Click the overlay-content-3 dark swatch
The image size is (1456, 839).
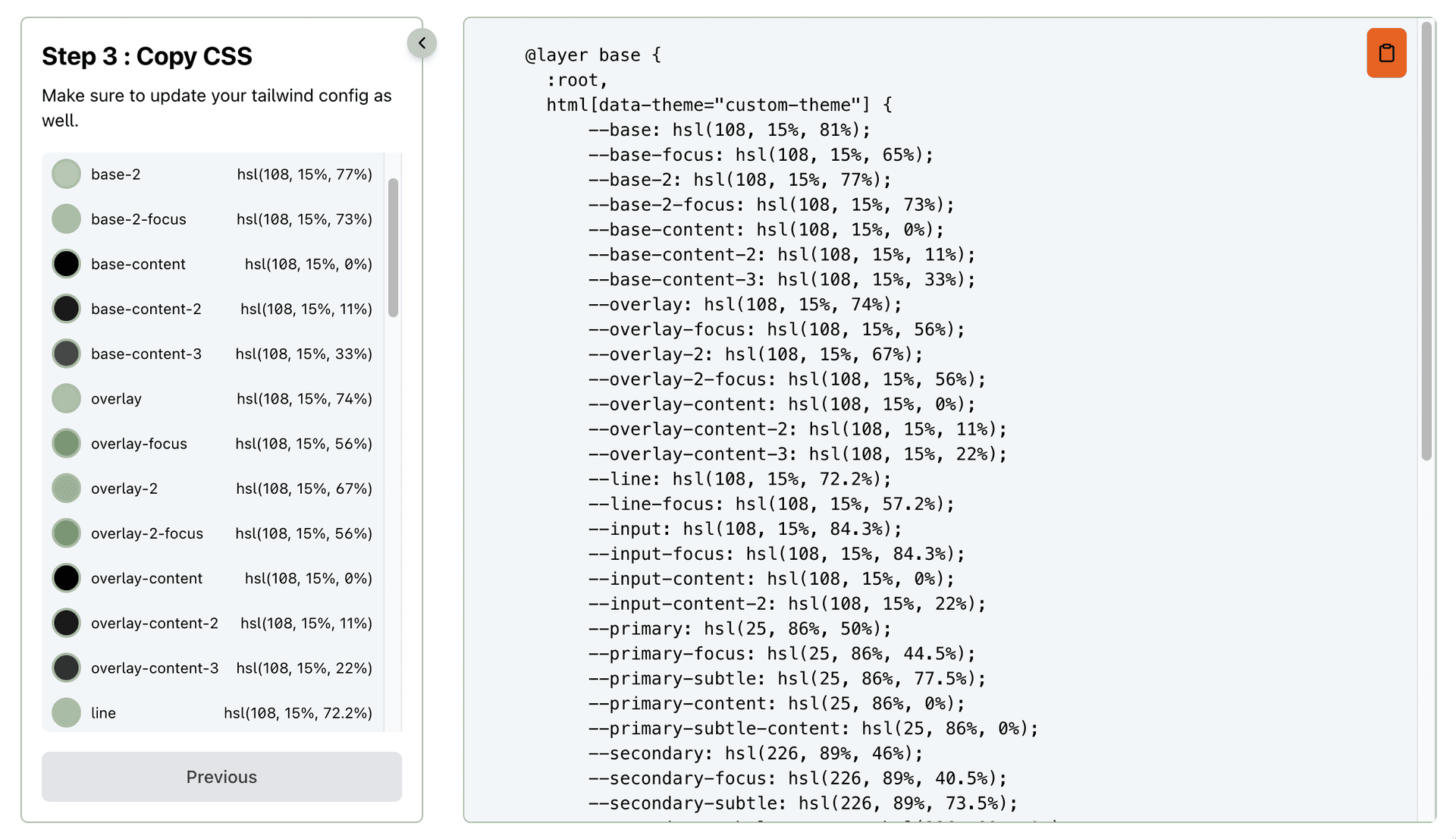(67, 668)
